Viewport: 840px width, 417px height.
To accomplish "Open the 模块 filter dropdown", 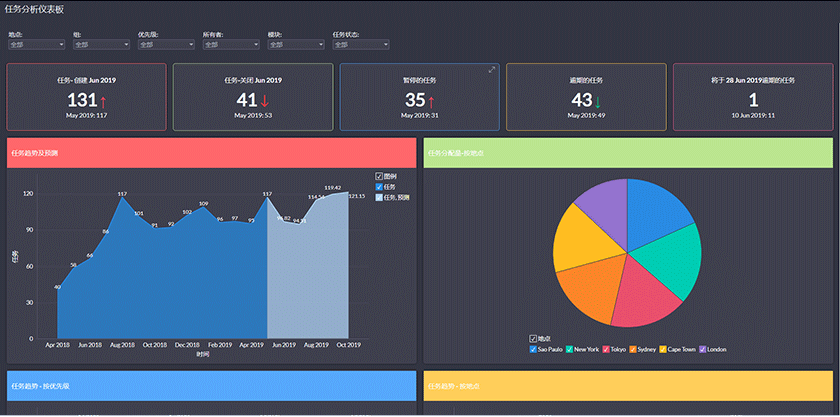I will point(296,44).
